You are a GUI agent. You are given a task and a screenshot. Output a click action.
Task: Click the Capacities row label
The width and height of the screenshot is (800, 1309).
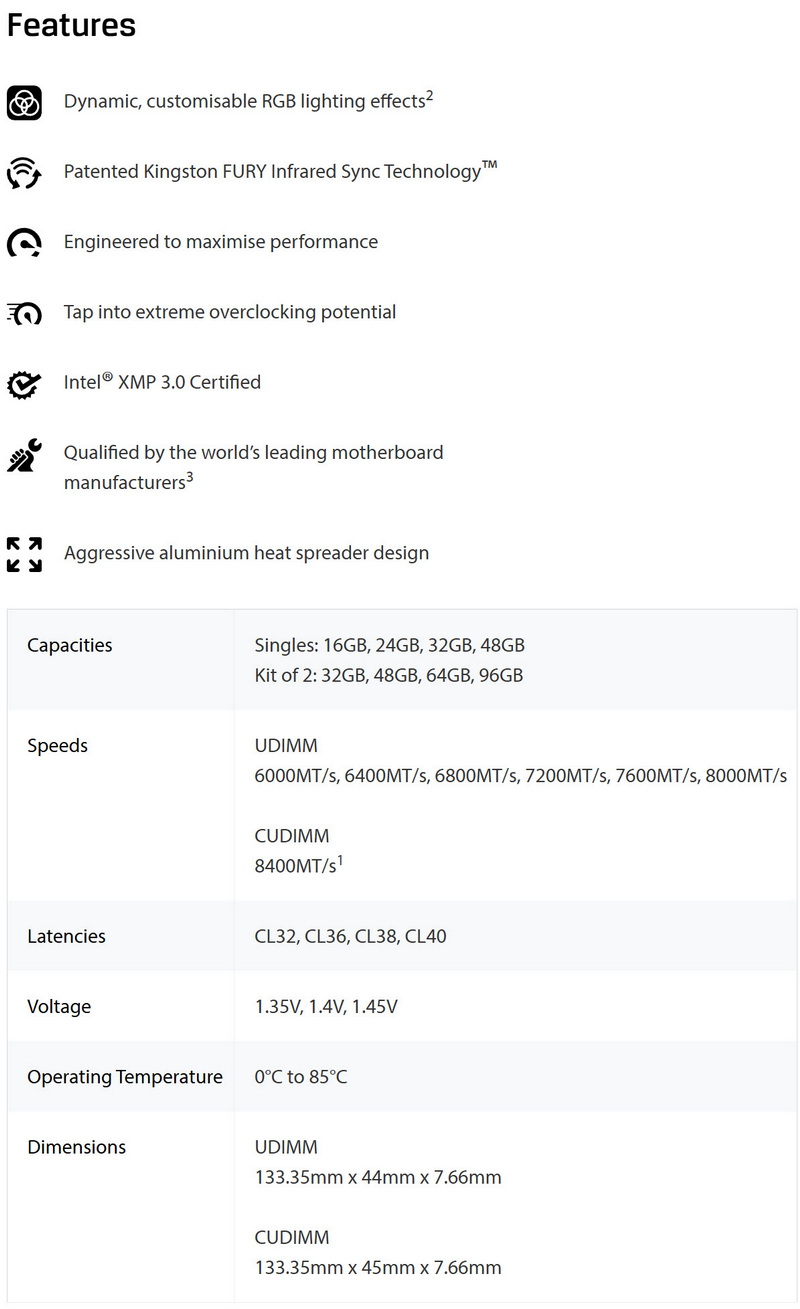pos(70,645)
